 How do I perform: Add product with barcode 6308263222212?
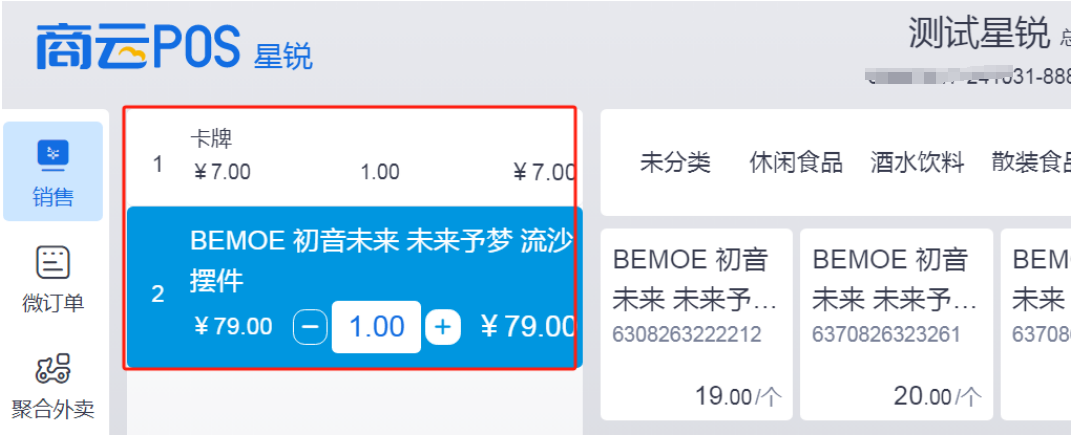(696, 325)
